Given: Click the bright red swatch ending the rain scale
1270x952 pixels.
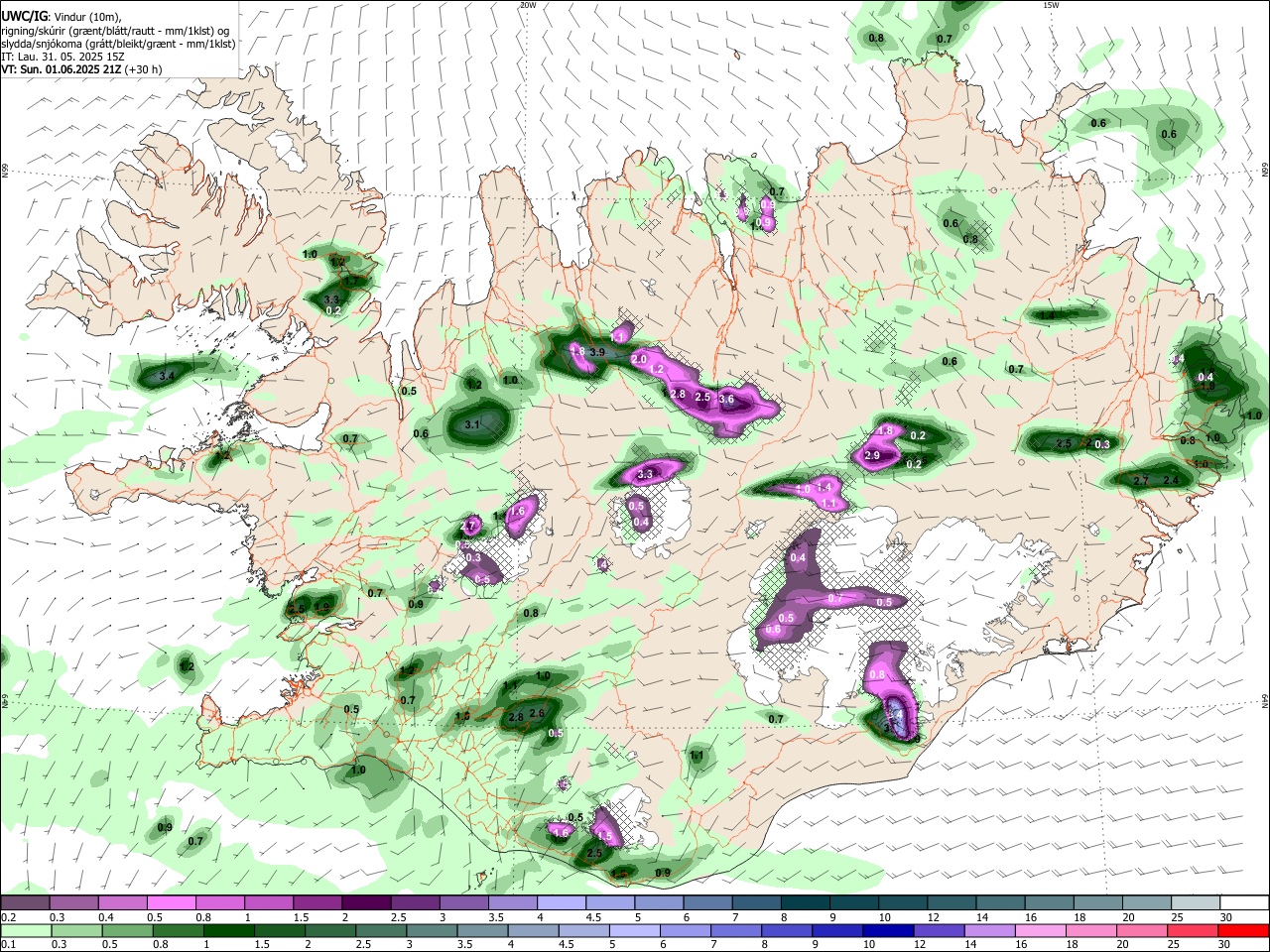Looking at the screenshot, I should pos(1244,930).
